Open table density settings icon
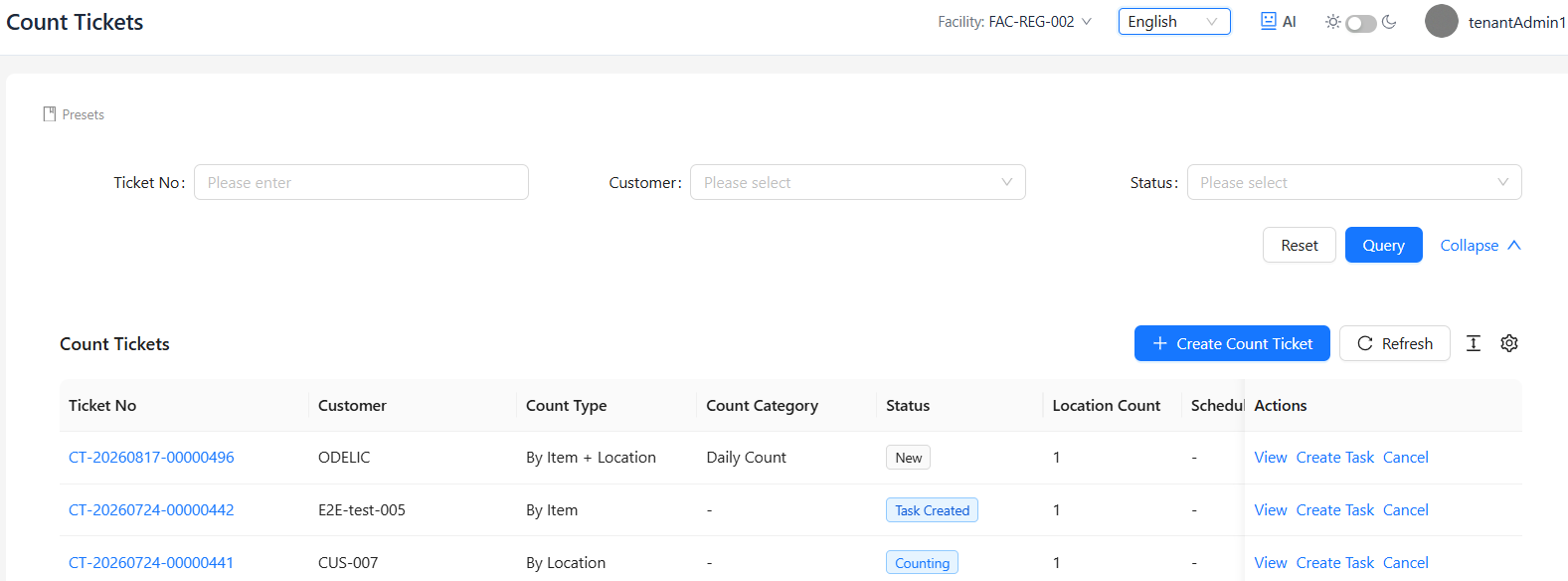The height and width of the screenshot is (581, 1568). [1474, 343]
